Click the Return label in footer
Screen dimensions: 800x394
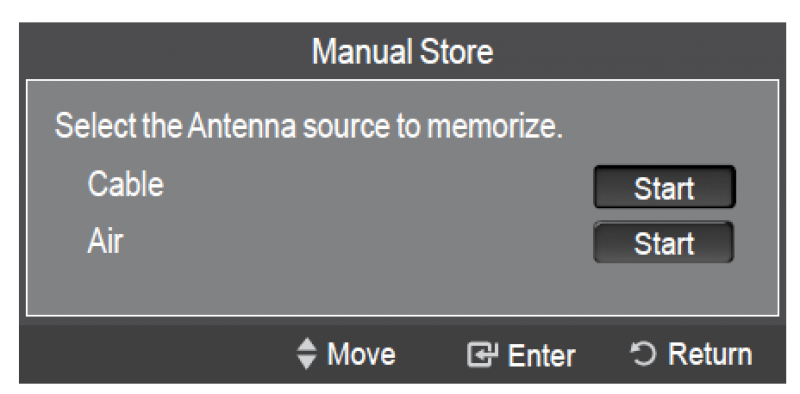710,354
